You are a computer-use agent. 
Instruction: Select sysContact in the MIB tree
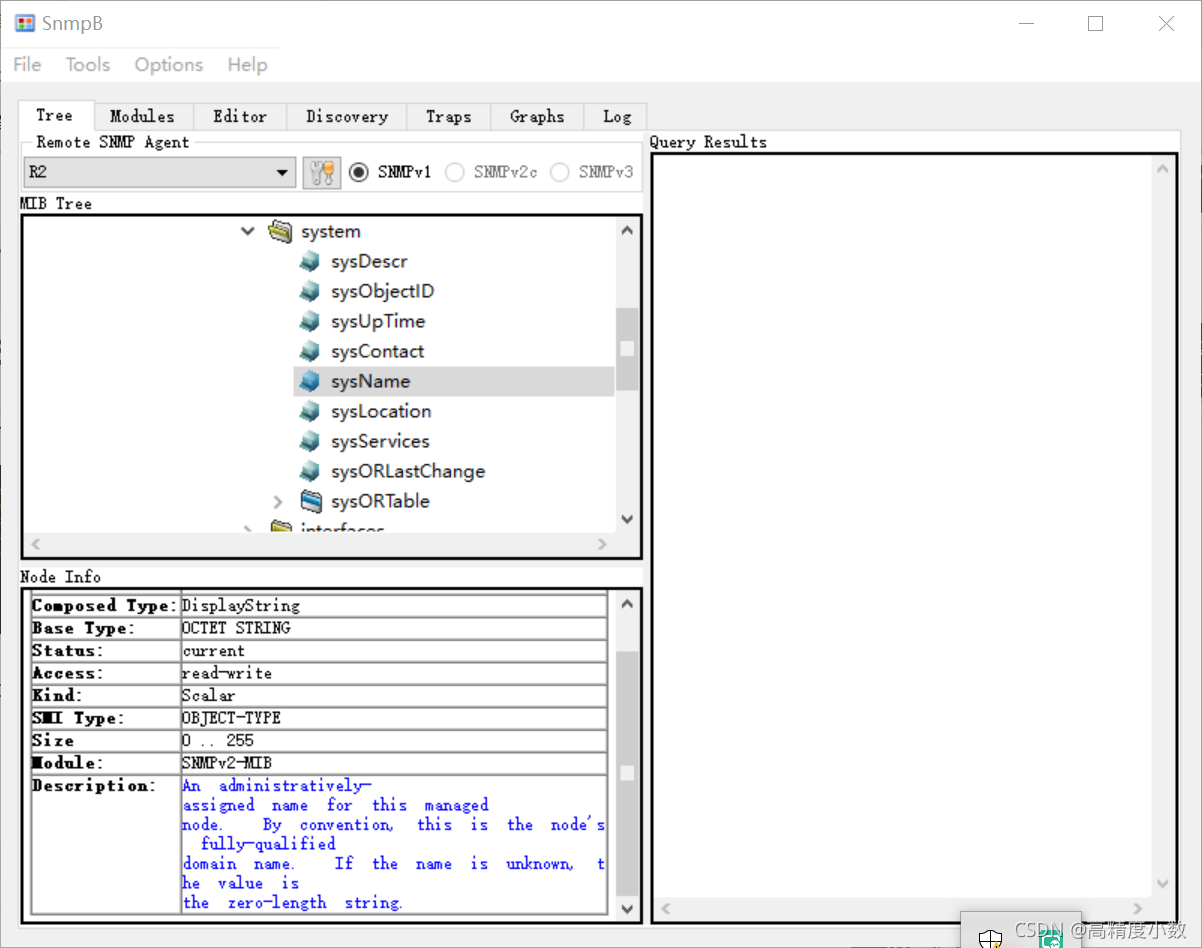point(377,352)
